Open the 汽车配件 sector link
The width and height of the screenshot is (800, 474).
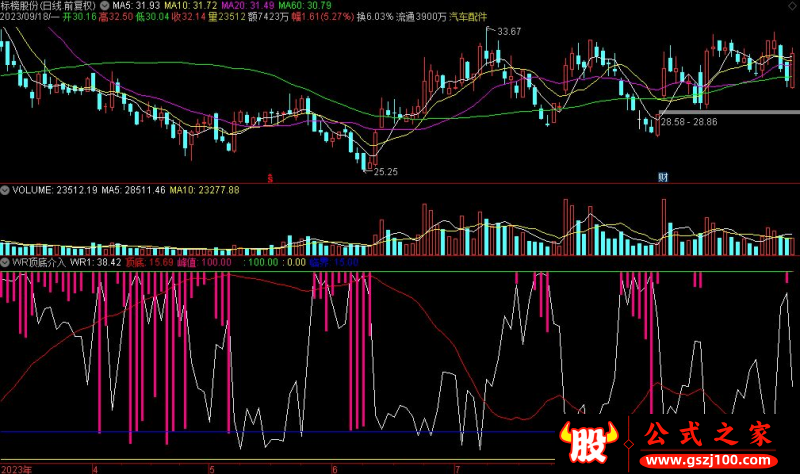click(468, 17)
